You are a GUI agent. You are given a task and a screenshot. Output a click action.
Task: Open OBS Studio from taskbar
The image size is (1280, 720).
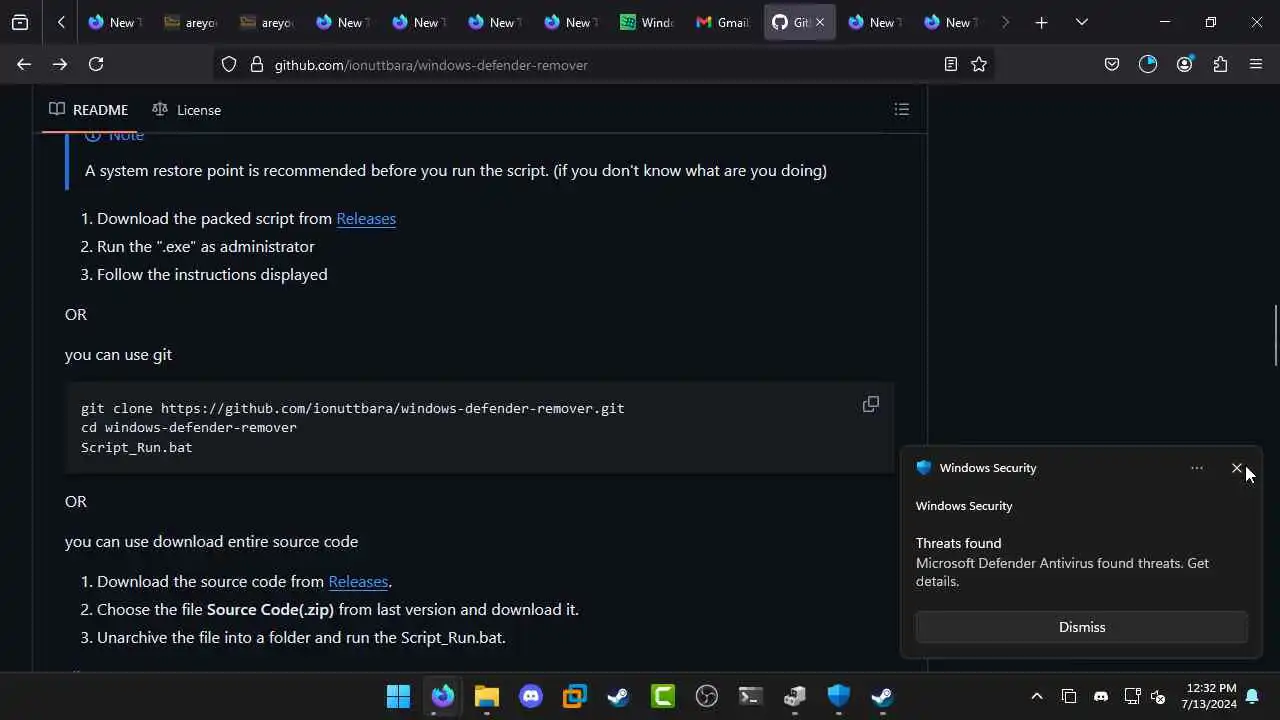(707, 696)
